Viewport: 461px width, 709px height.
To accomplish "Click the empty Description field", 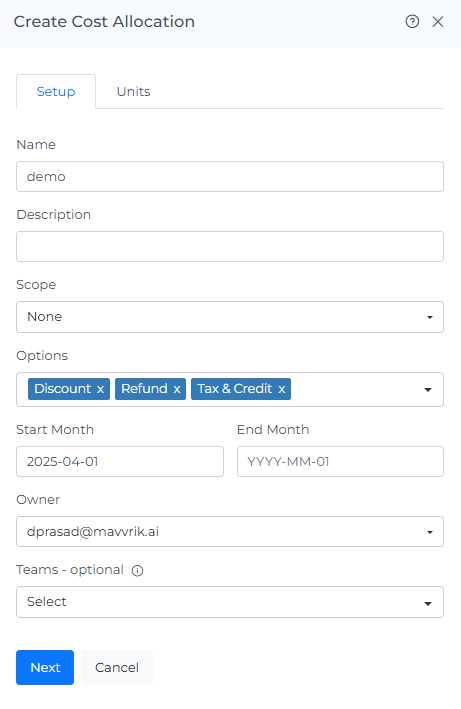I will 230,246.
